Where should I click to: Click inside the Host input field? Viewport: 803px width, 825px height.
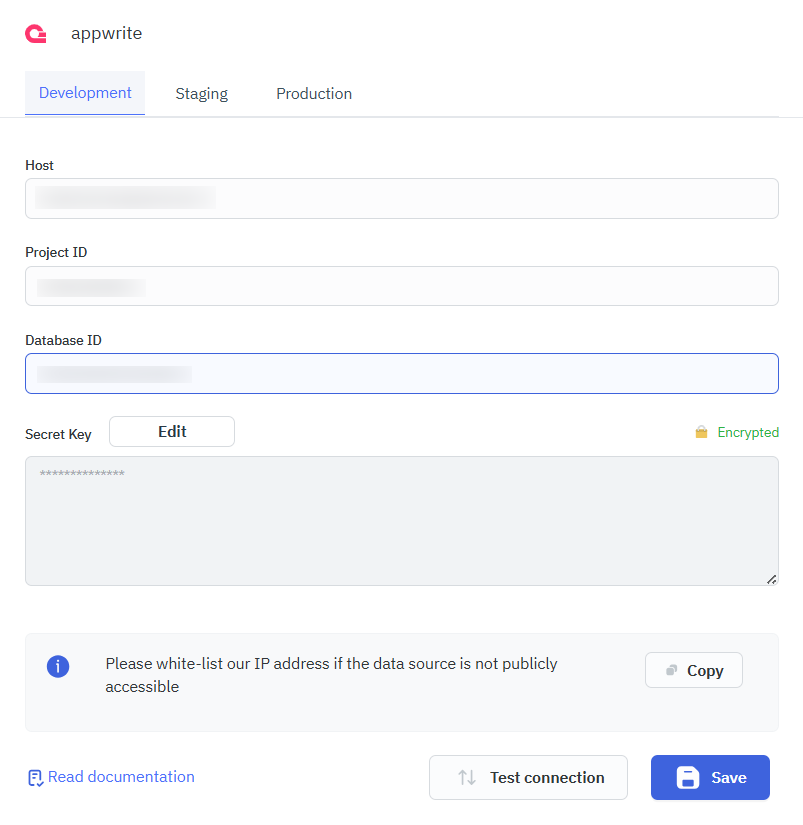[x=400, y=198]
